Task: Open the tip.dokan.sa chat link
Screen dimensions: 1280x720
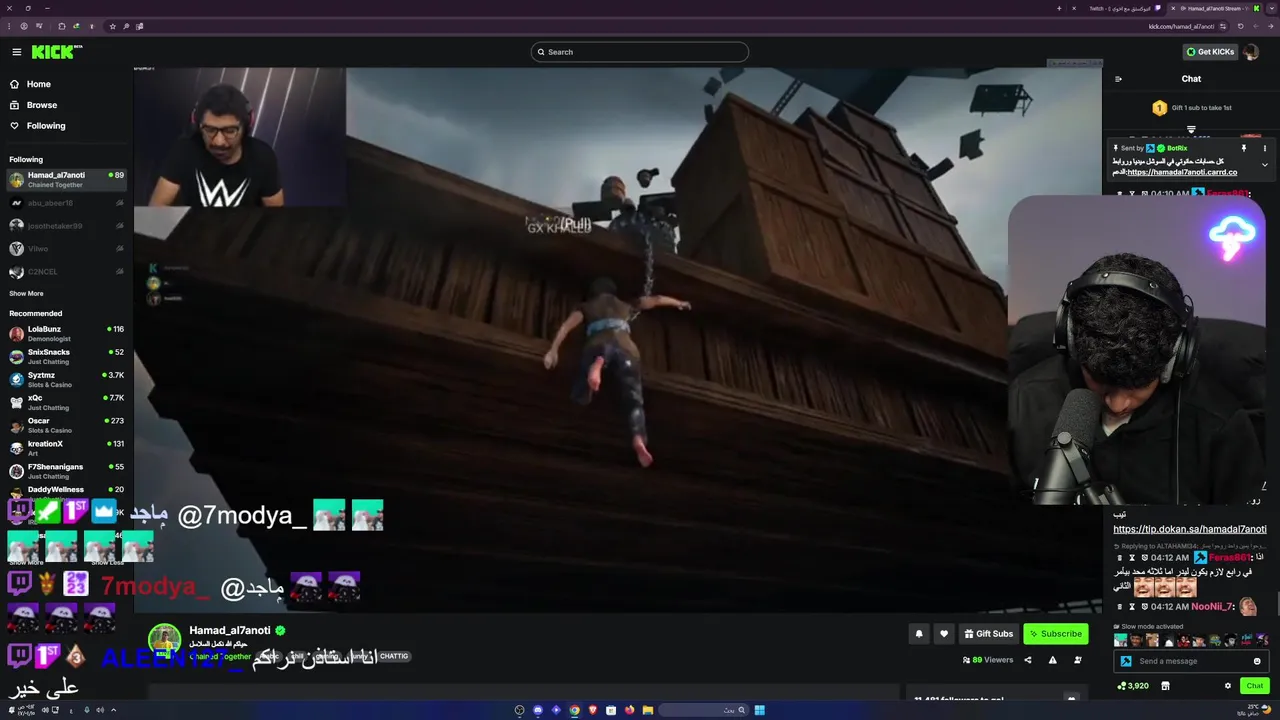Action: pyautogui.click(x=1190, y=529)
